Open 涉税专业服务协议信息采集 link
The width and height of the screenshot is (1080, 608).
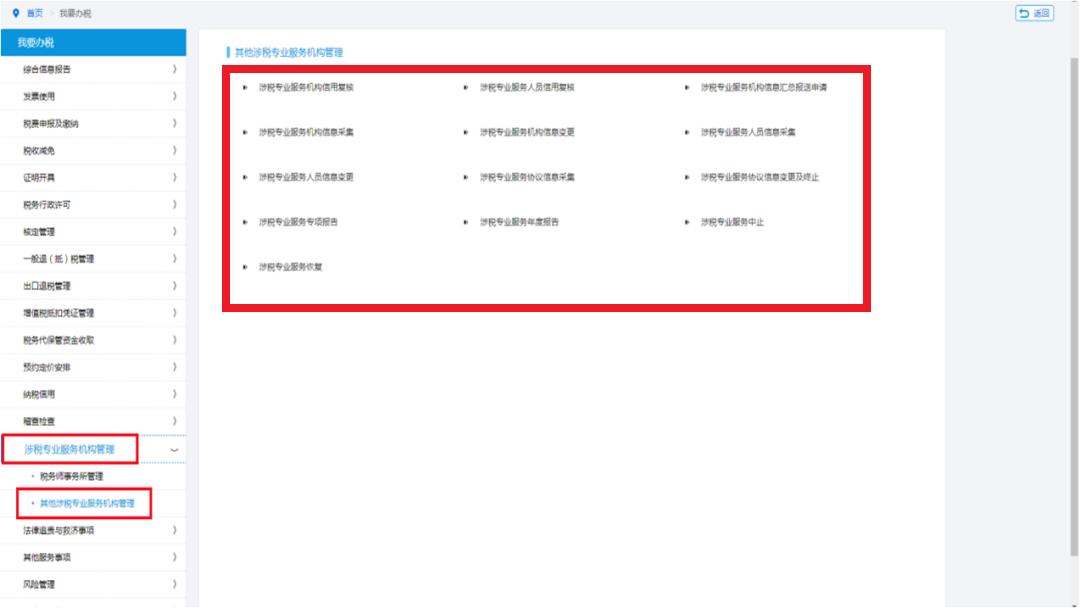[527, 178]
